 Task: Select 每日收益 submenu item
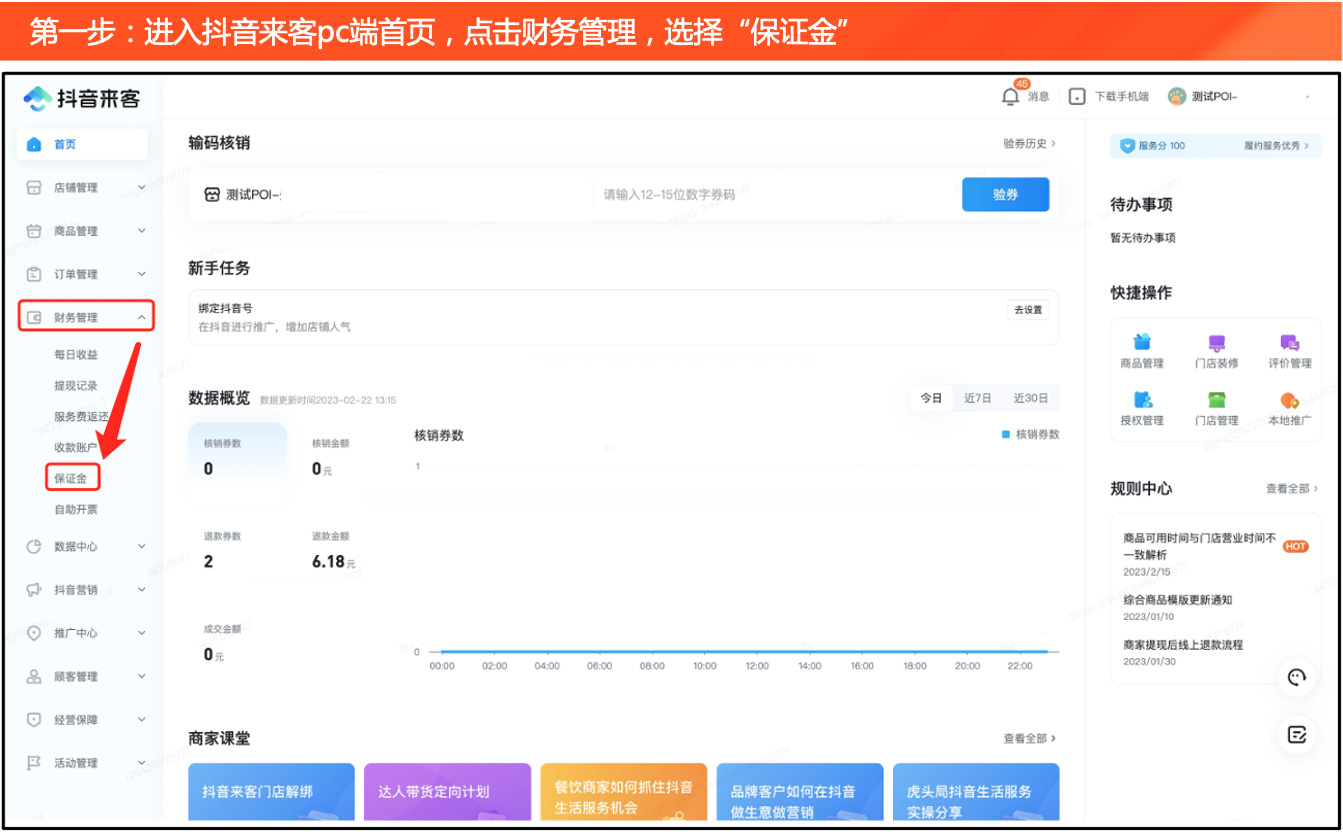pyautogui.click(x=76, y=355)
